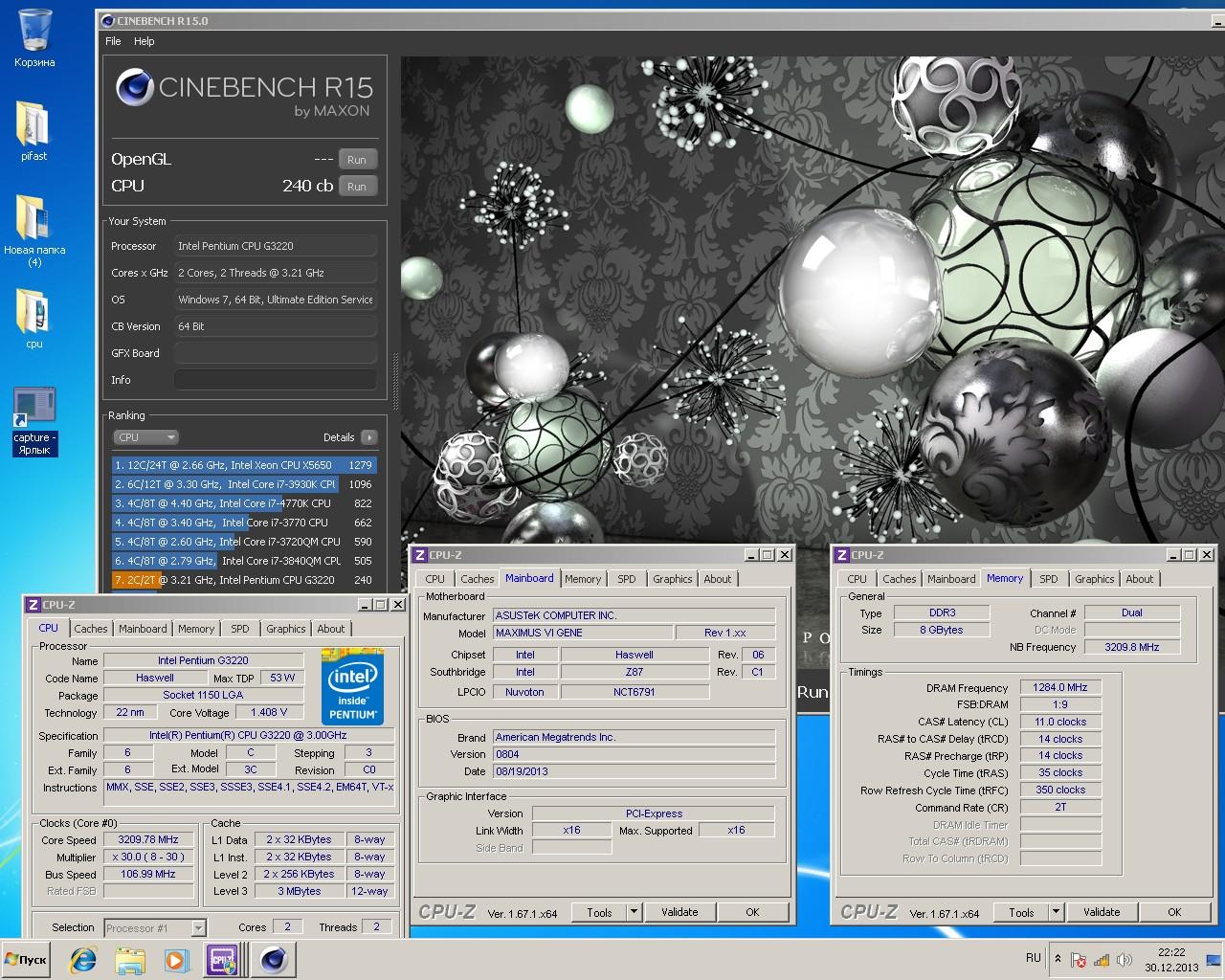The width and height of the screenshot is (1225, 980).
Task: Click the CPU-Z Mainboard window title icon
Action: pyautogui.click(x=420, y=555)
